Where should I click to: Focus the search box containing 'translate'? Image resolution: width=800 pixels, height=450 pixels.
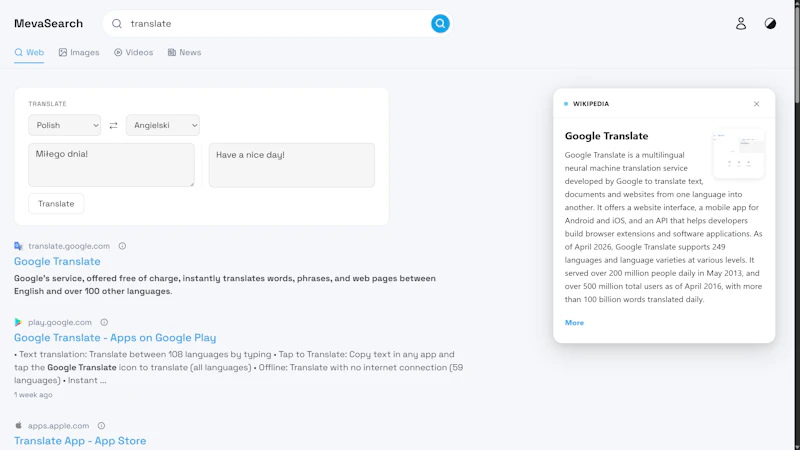278,23
